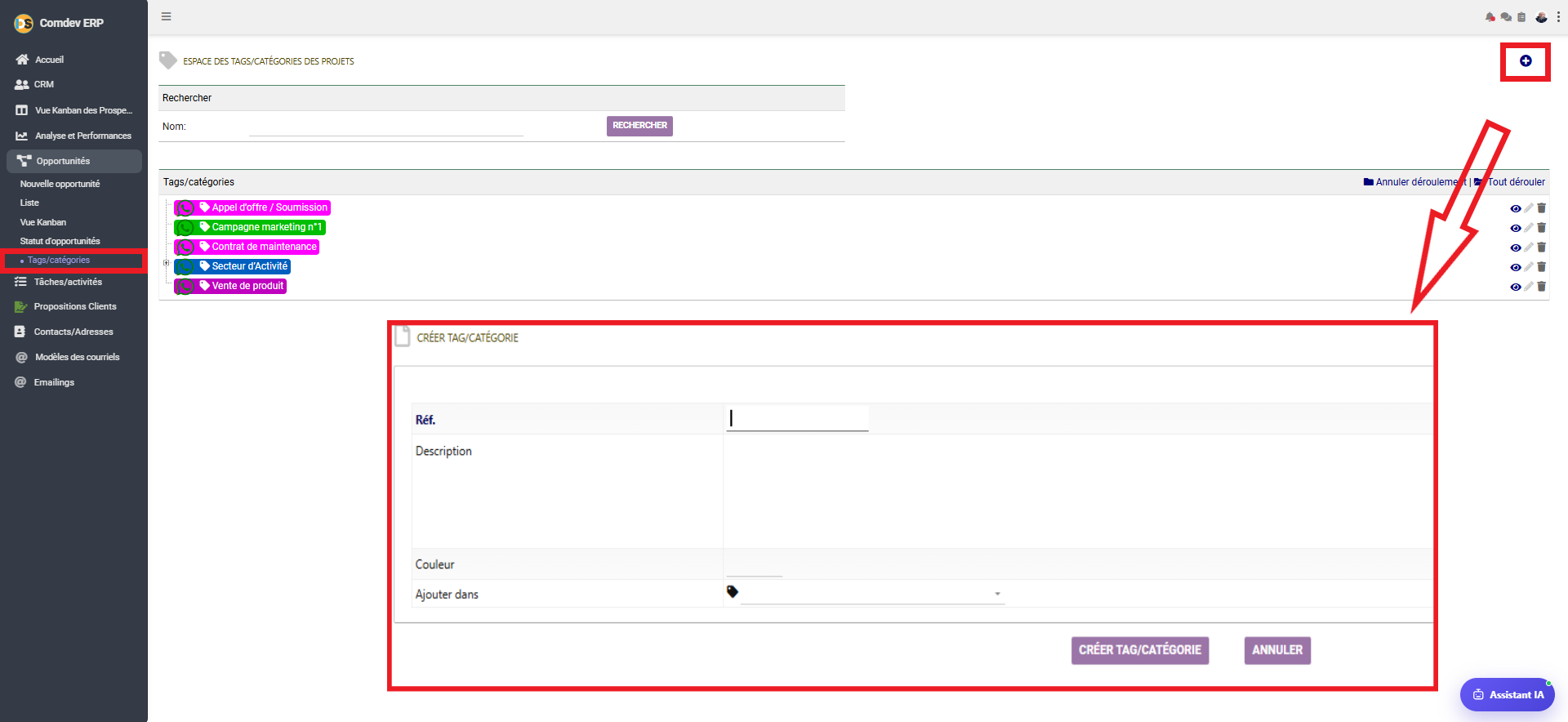
Task: Select Nouvelle opportunité submenu item
Action: pyautogui.click(x=60, y=184)
